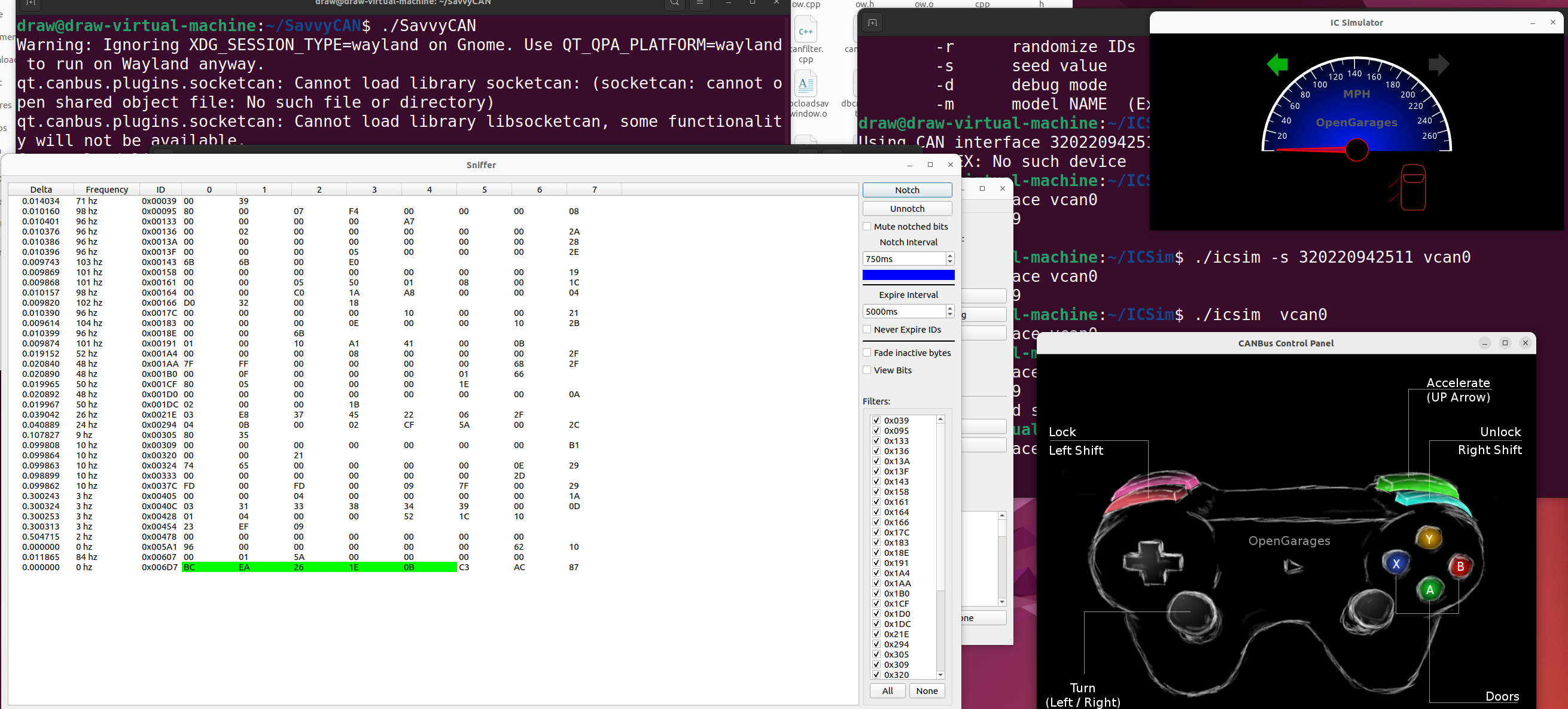Click the None filters button
Screen dimensions: 1568x709
click(x=927, y=690)
